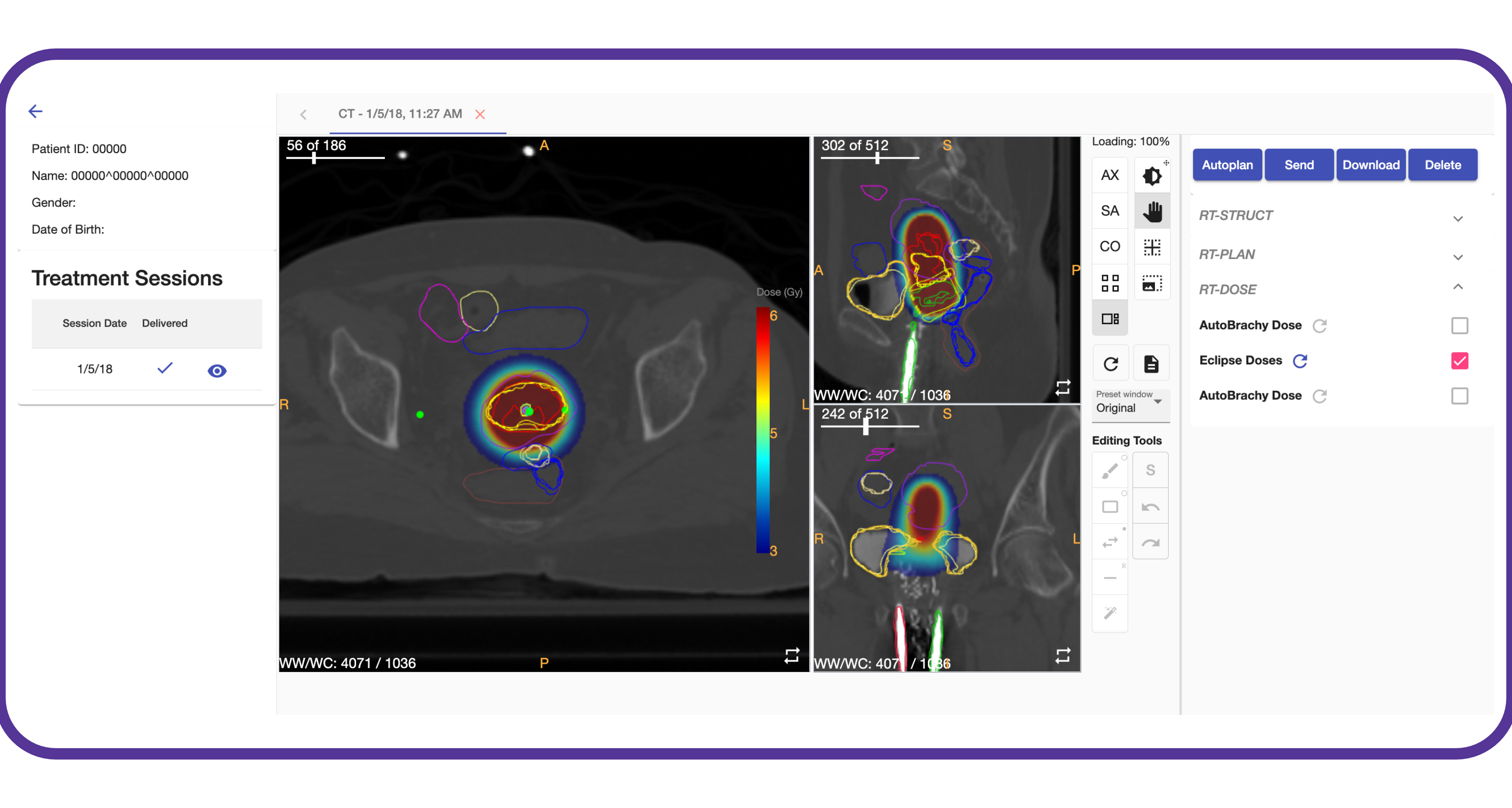Screen dimensions: 1512x808
Task: Select the pan hand tool
Action: coord(1152,211)
